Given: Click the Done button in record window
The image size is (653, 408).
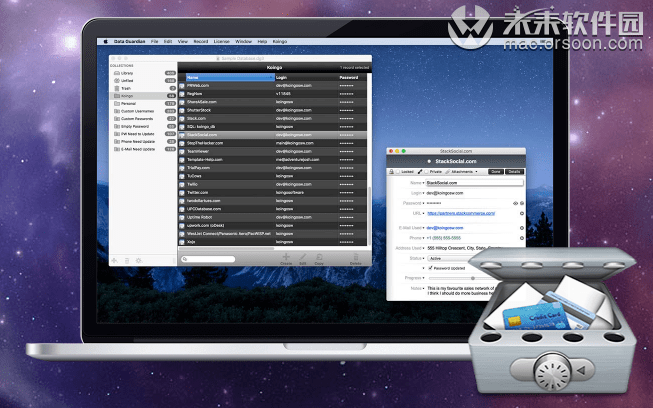Looking at the screenshot, I should (x=496, y=172).
